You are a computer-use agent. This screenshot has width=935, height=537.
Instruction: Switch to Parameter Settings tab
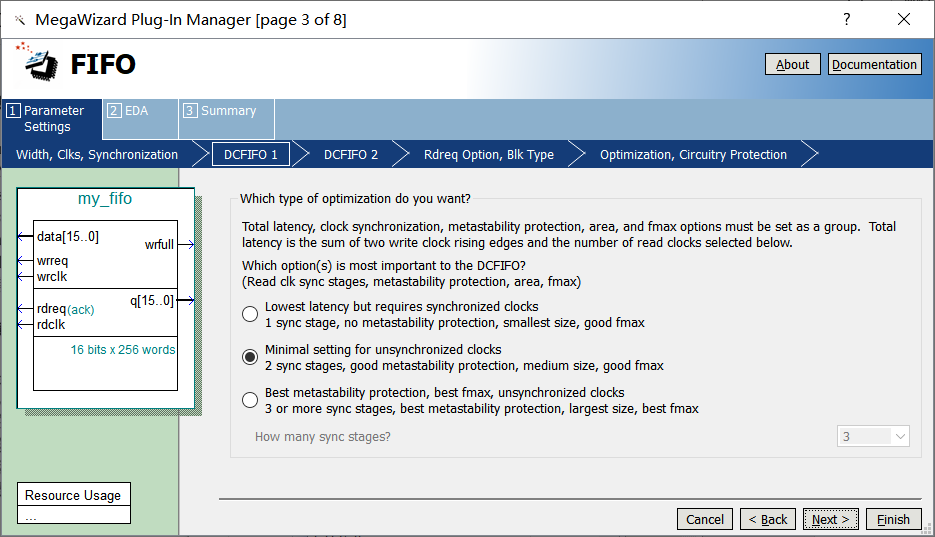[x=52, y=119]
